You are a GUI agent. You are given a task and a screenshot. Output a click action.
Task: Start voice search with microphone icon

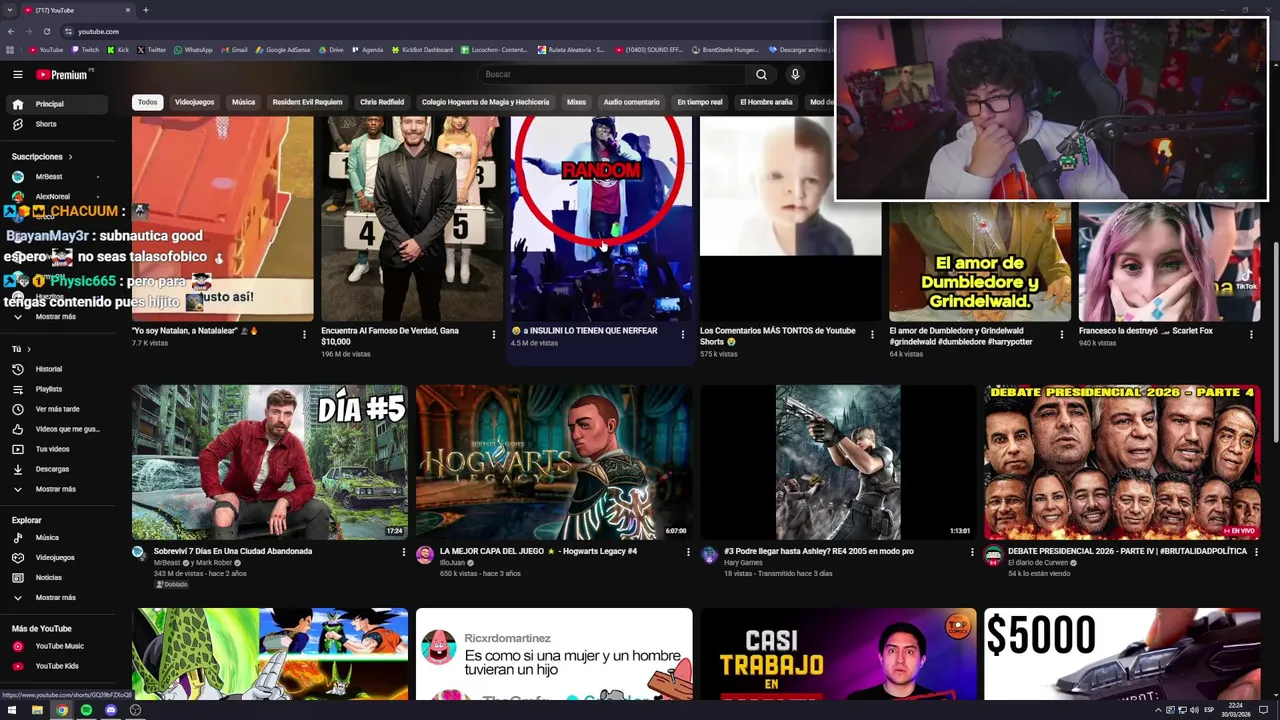tap(795, 74)
